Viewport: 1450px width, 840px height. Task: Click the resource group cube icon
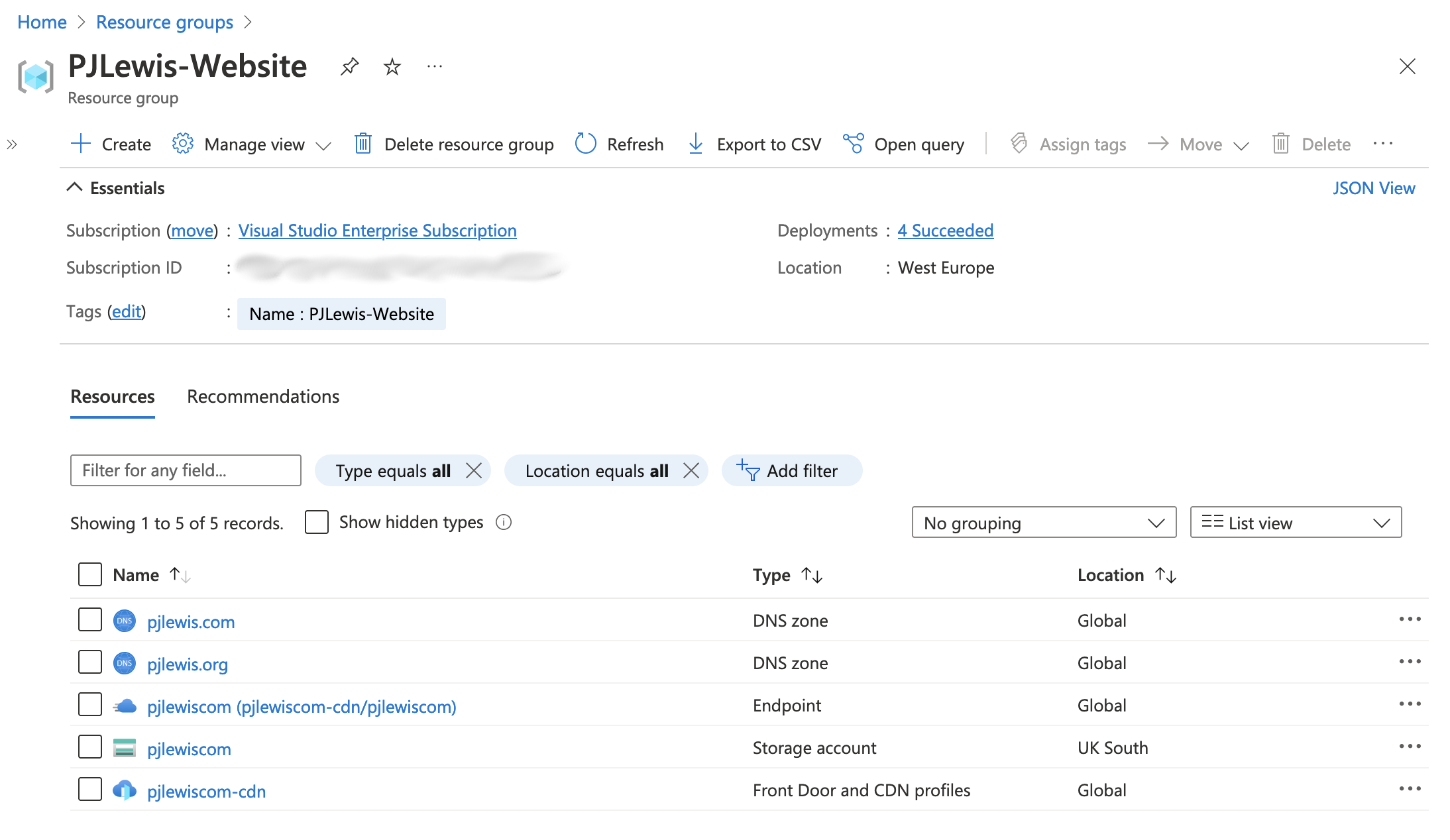point(36,77)
